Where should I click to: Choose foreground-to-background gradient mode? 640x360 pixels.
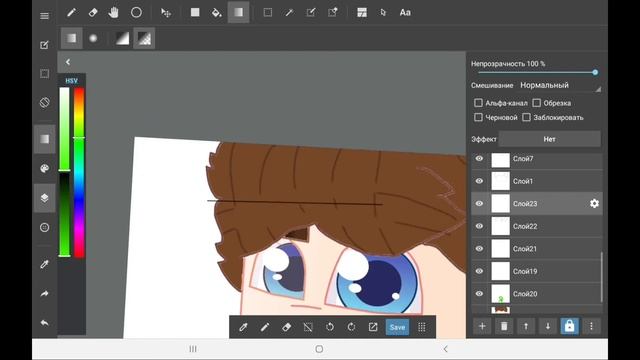click(x=122, y=38)
